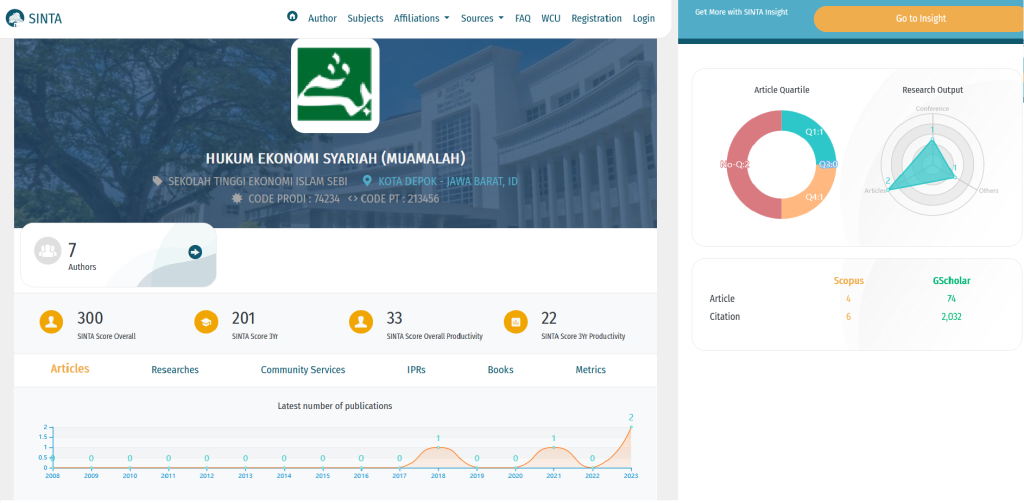The image size is (1024, 503).
Task: Click the 3Yr Productivity chart icon
Action: (x=516, y=322)
